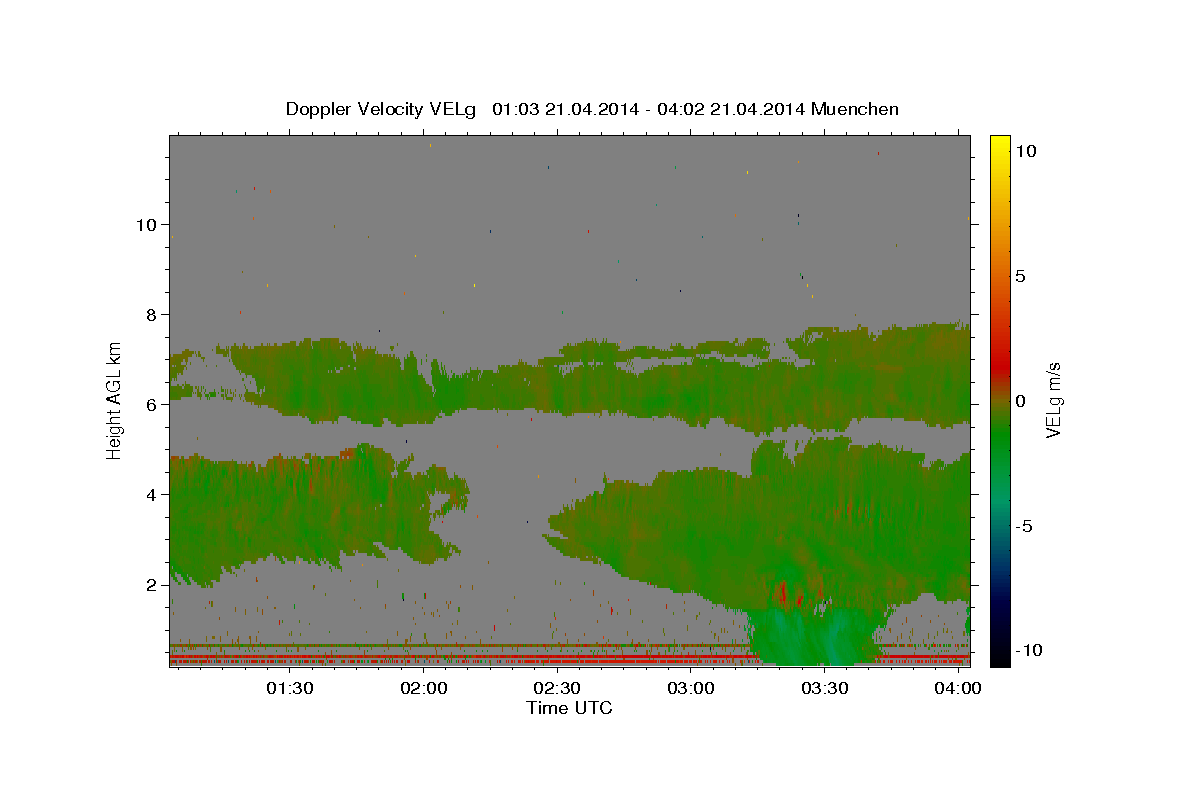Viewport: 1200px width, 800px height.
Task: Click the "Time UTC" axis label
Action: coord(569,708)
